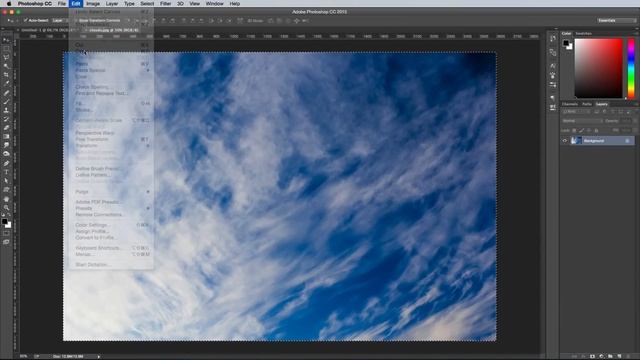Open the Paragraph panel icon

pos(553,98)
